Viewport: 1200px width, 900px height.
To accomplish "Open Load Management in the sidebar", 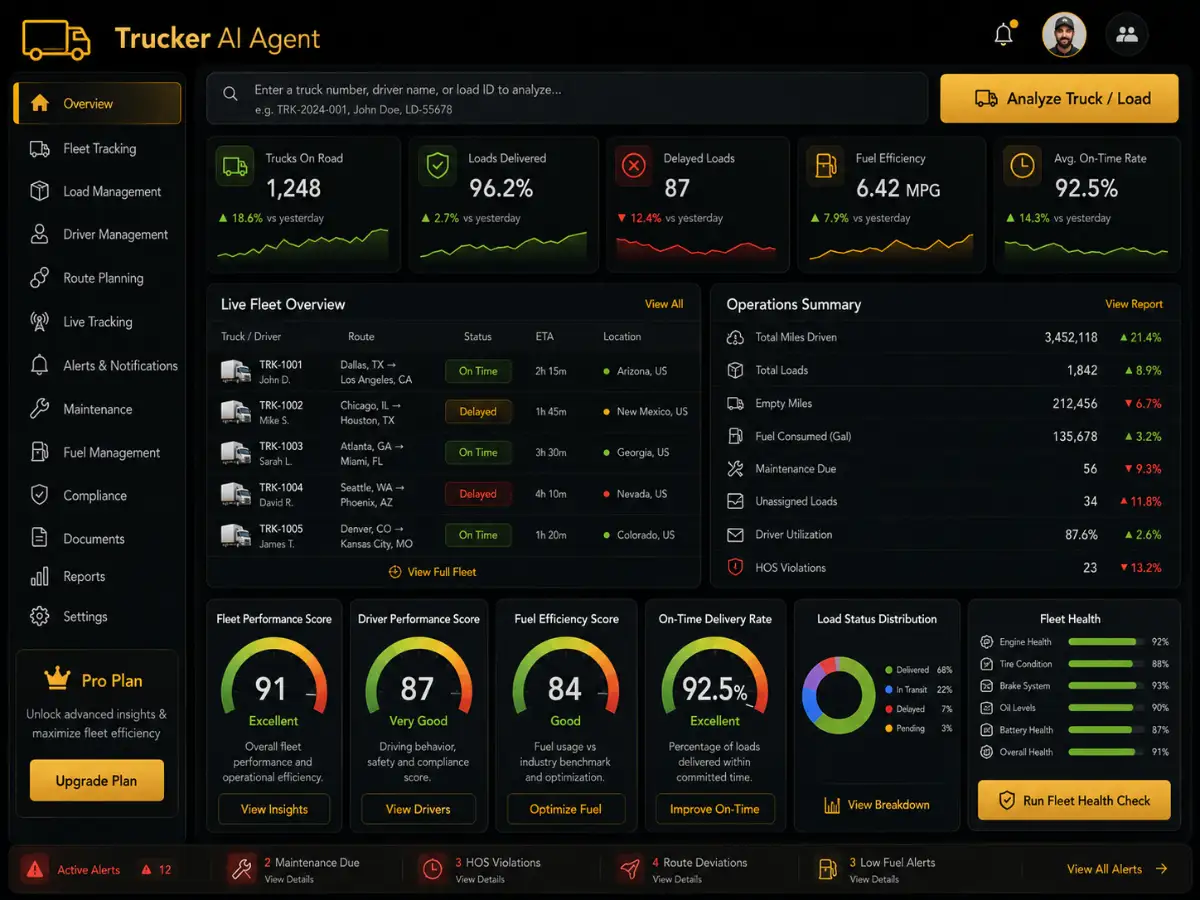I will pos(97,191).
